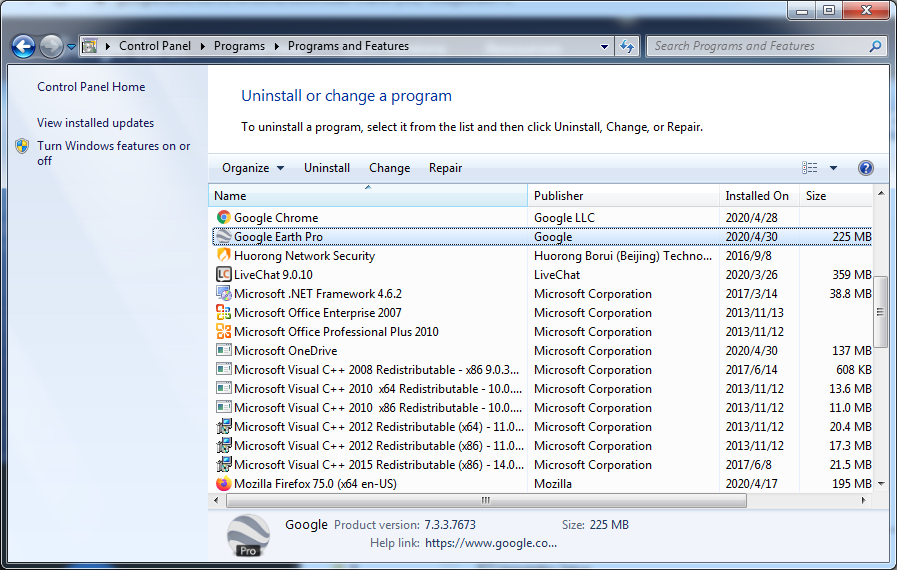
Task: Click the shield icon beside Windows features
Action: [x=22, y=146]
